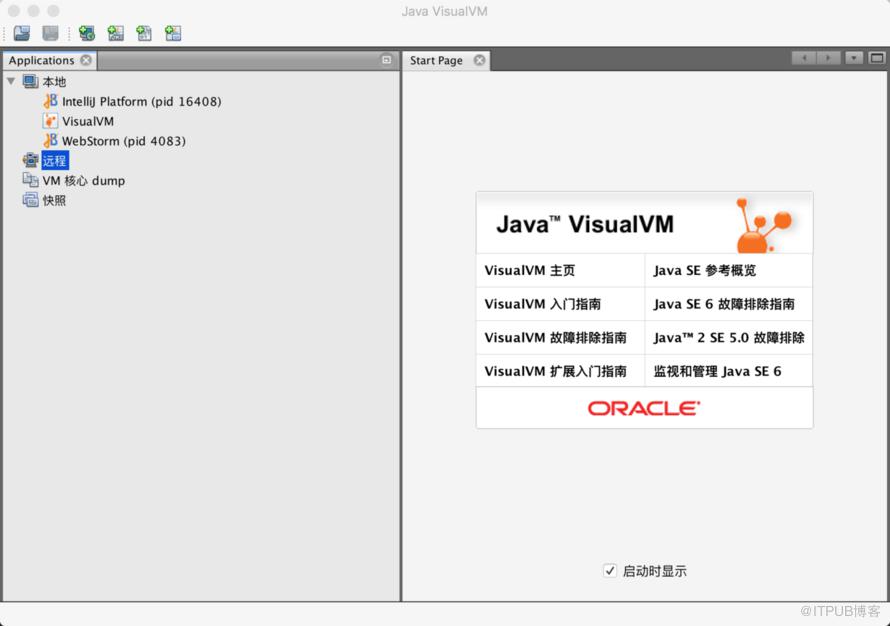Collapse the 本地 tree node
This screenshot has height=626, width=890.
click(11, 82)
